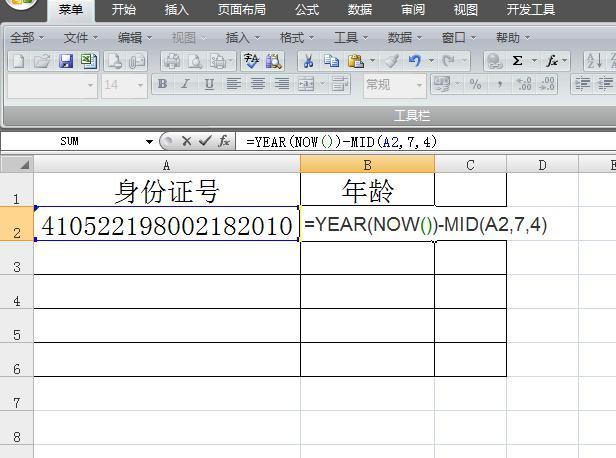Click the Increase Decimal icon
The height and width of the screenshot is (458, 616).
[524, 84]
